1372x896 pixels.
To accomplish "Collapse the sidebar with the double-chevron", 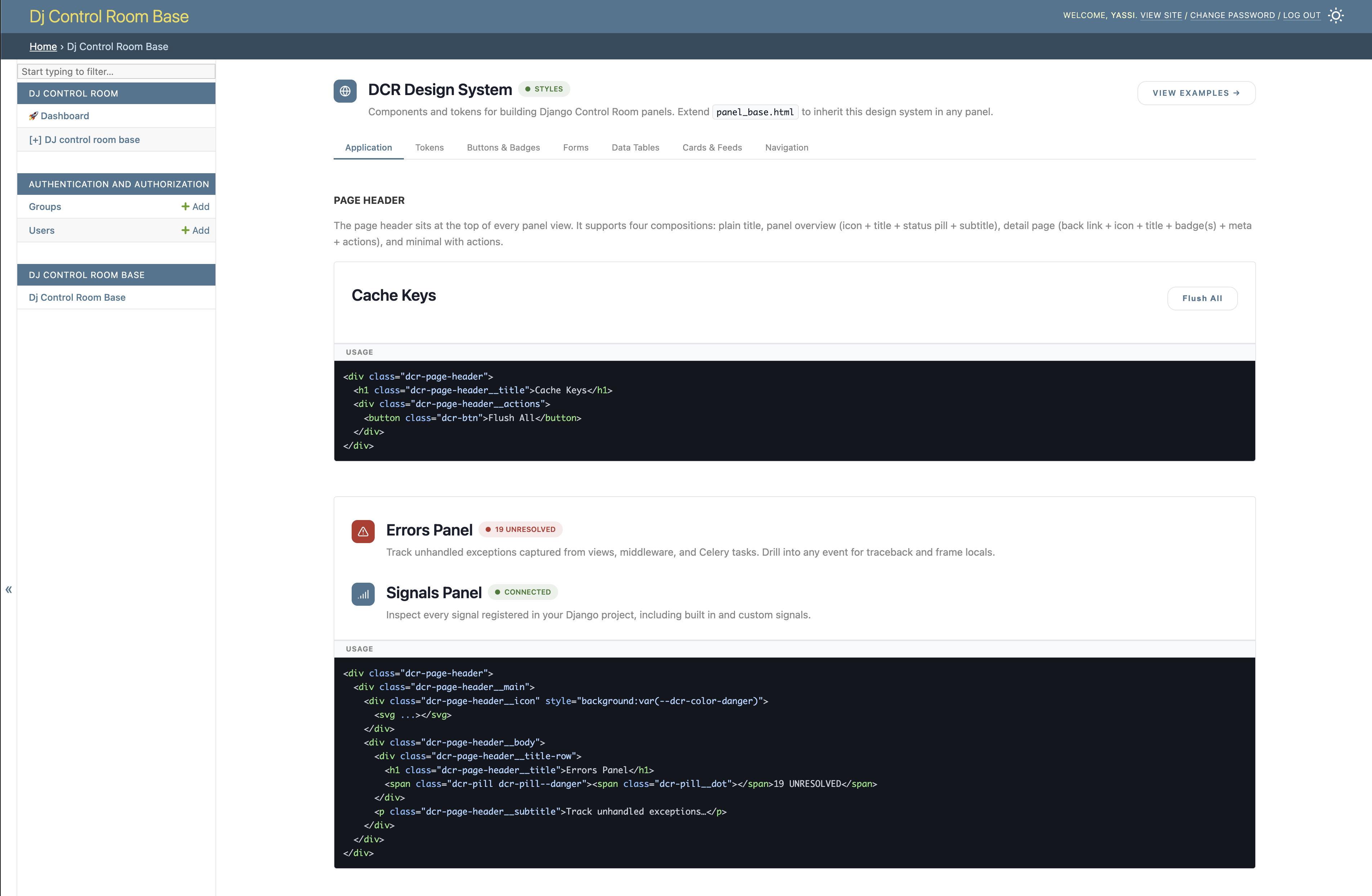I will click(9, 590).
